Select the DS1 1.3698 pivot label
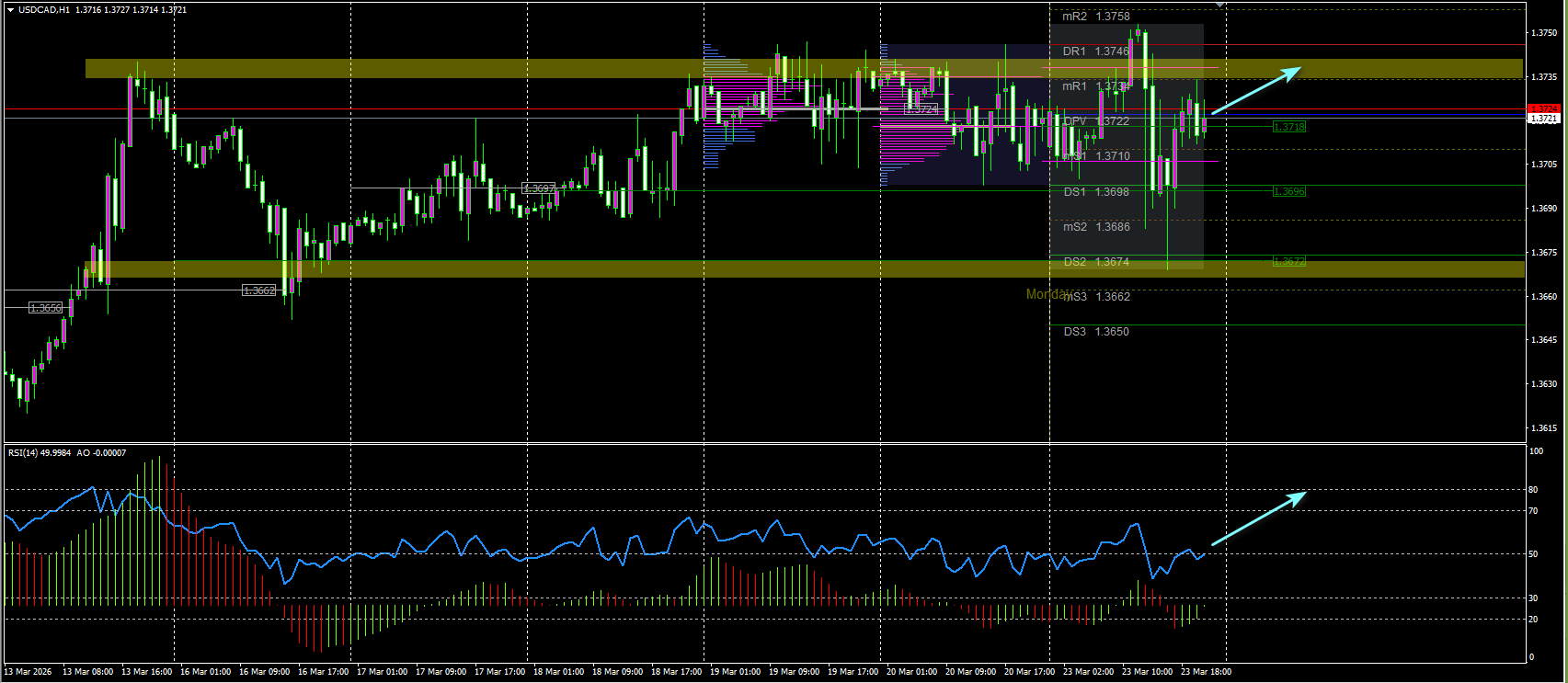 tap(1096, 192)
